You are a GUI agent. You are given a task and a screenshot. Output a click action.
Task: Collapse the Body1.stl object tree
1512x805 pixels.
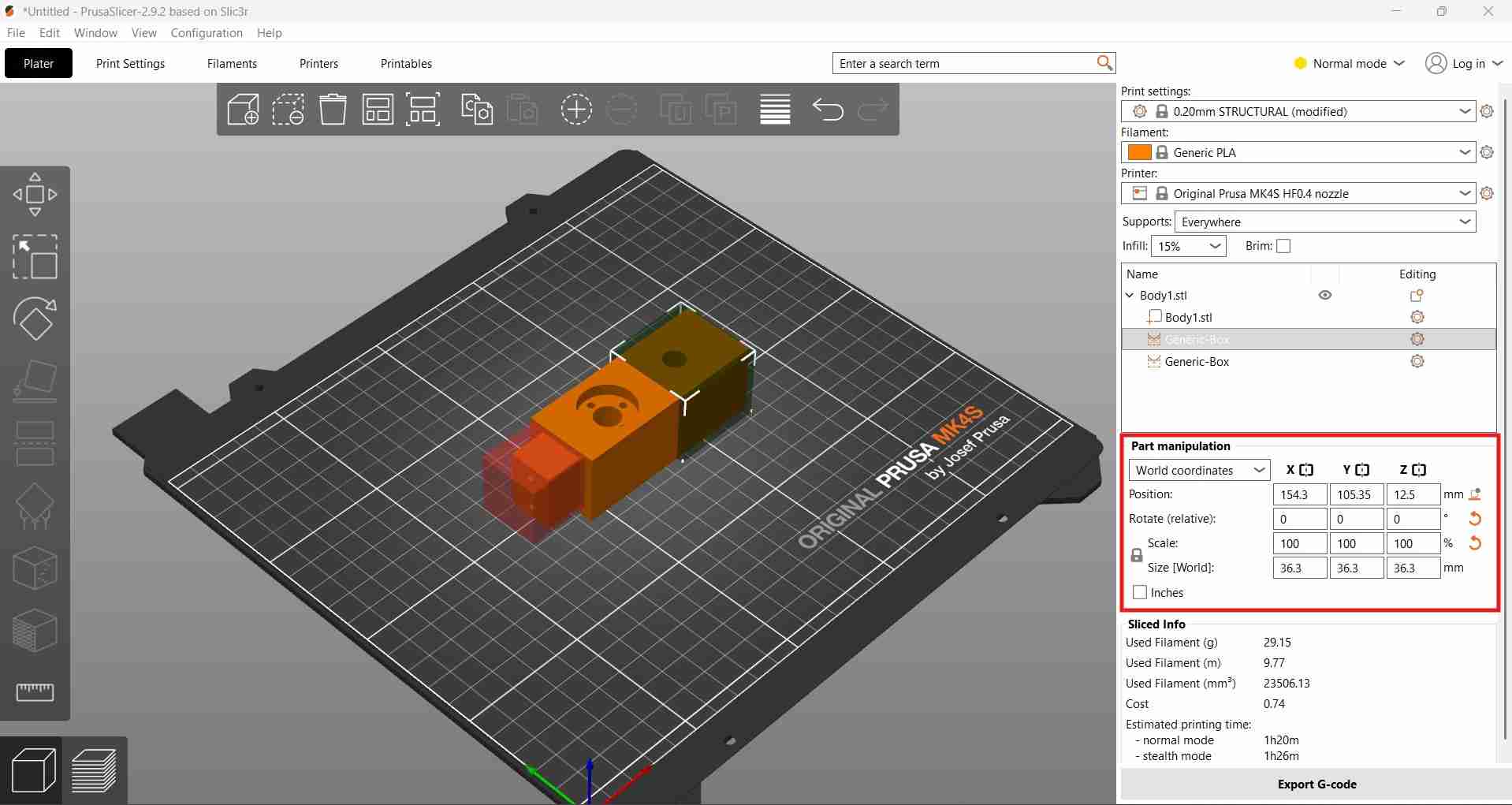pos(1130,296)
